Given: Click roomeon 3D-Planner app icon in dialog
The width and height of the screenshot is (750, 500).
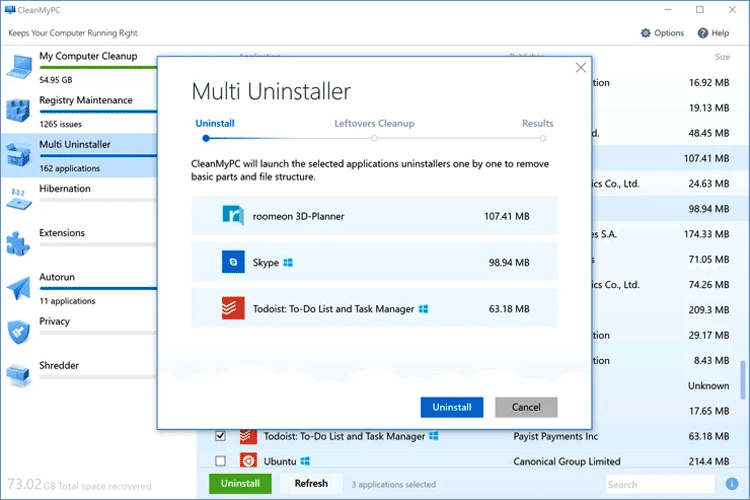Looking at the screenshot, I should click(x=233, y=215).
